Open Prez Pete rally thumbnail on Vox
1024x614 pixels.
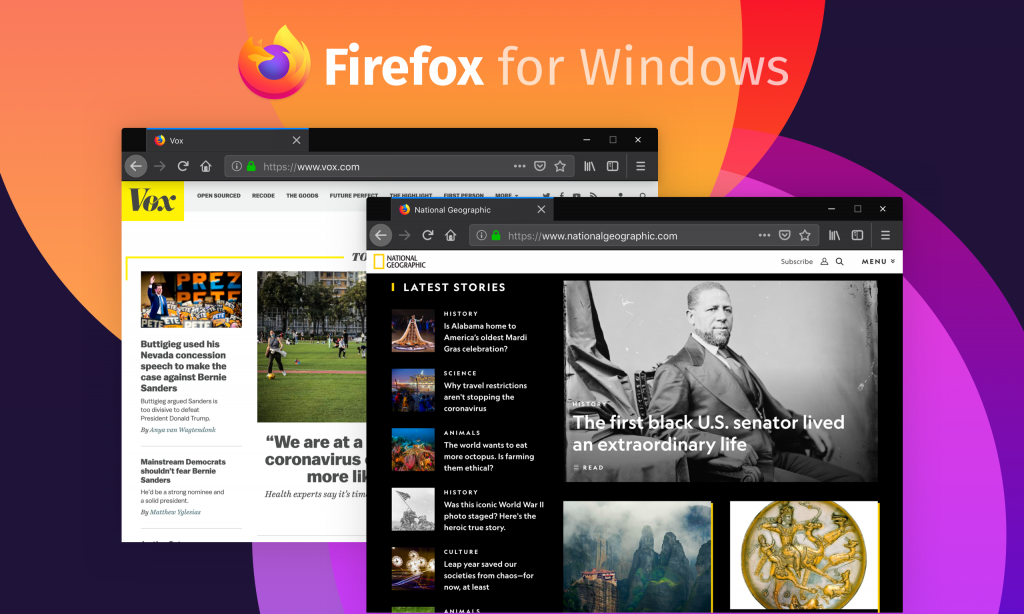191,299
